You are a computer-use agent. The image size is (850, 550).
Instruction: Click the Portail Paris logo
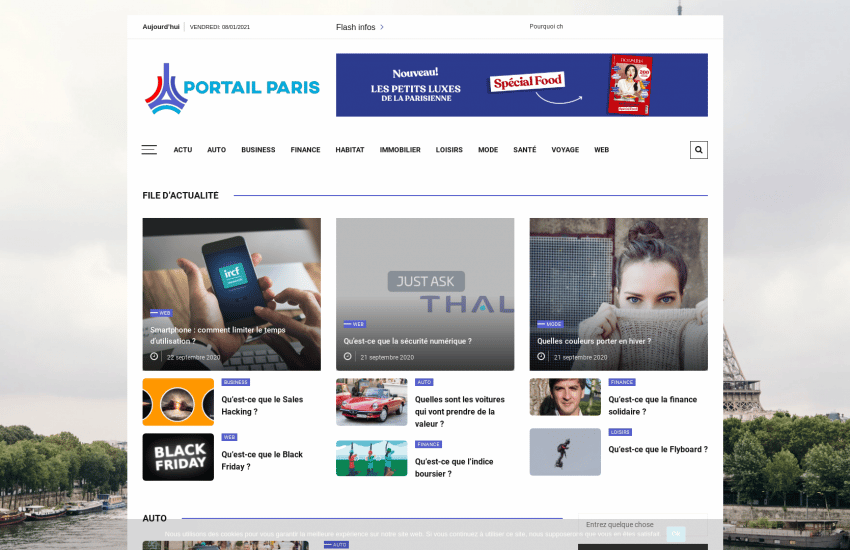coord(232,88)
